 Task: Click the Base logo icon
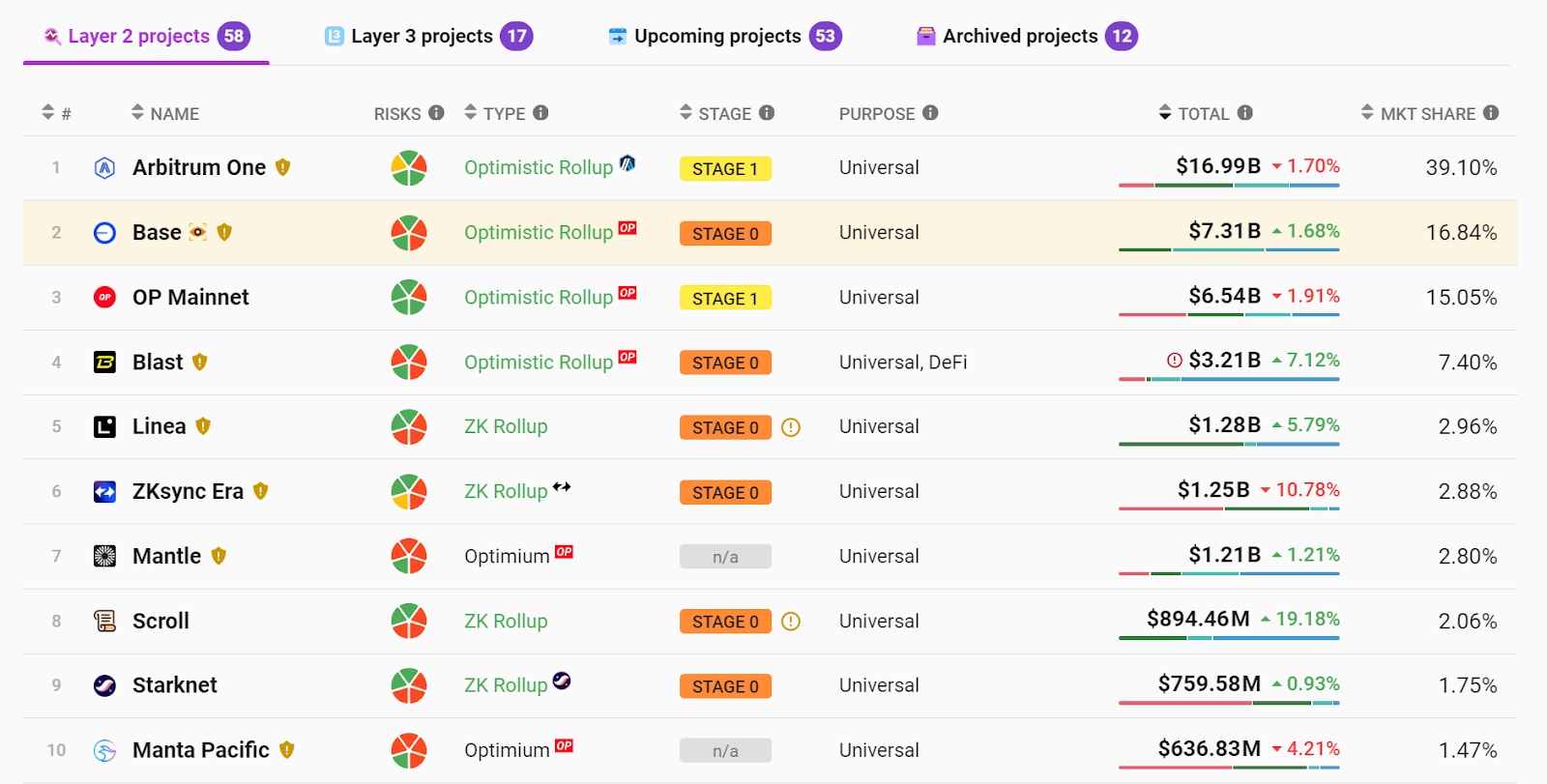point(104,232)
